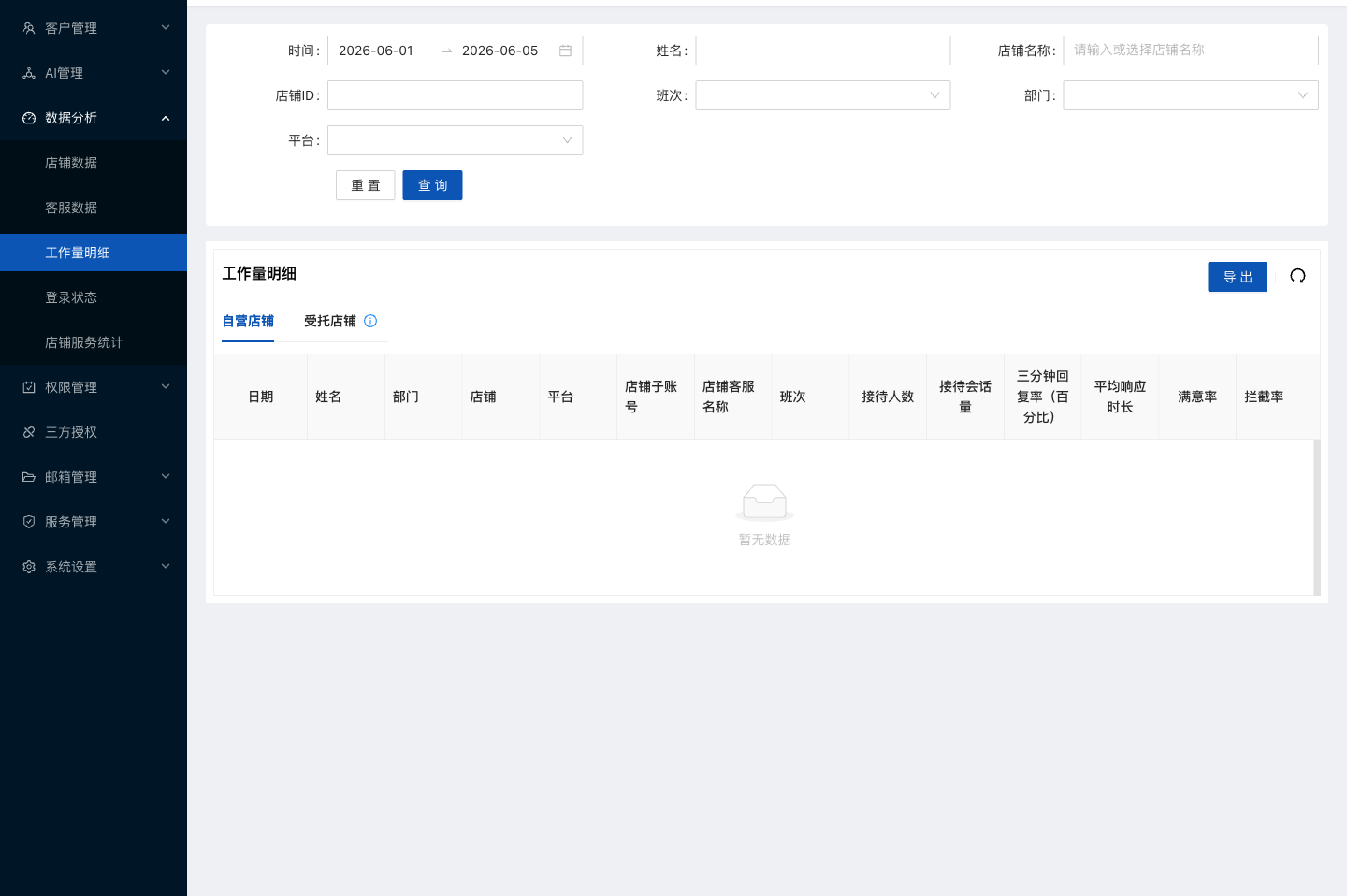Click the 系统设置 gear icon
The width and height of the screenshot is (1347, 896).
coord(29,567)
